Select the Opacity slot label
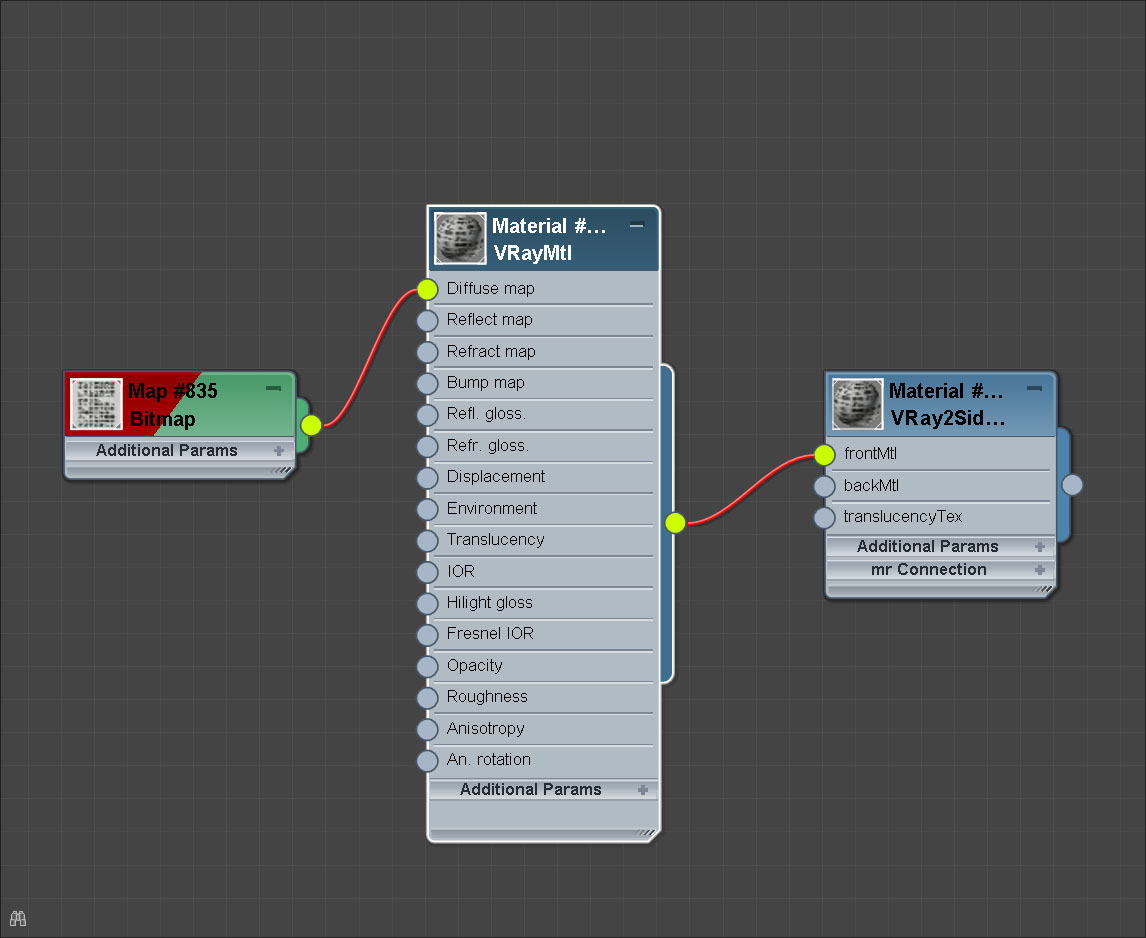Viewport: 1146px width, 938px height. tap(474, 665)
